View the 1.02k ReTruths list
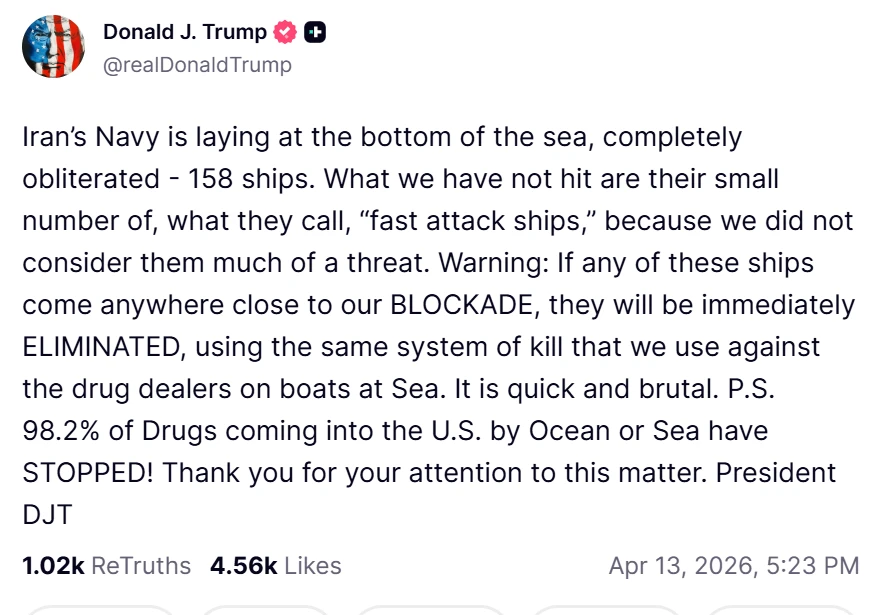The image size is (883, 615). point(106,566)
